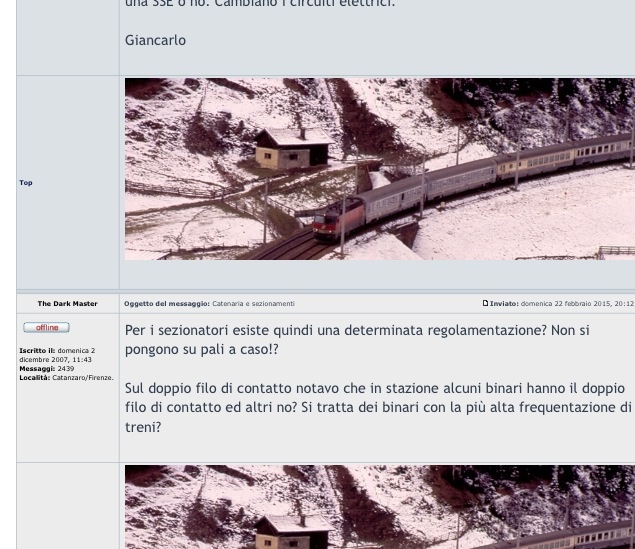Click the small post icon before 'Inviato'
635x549 pixels.
[x=485, y=303]
